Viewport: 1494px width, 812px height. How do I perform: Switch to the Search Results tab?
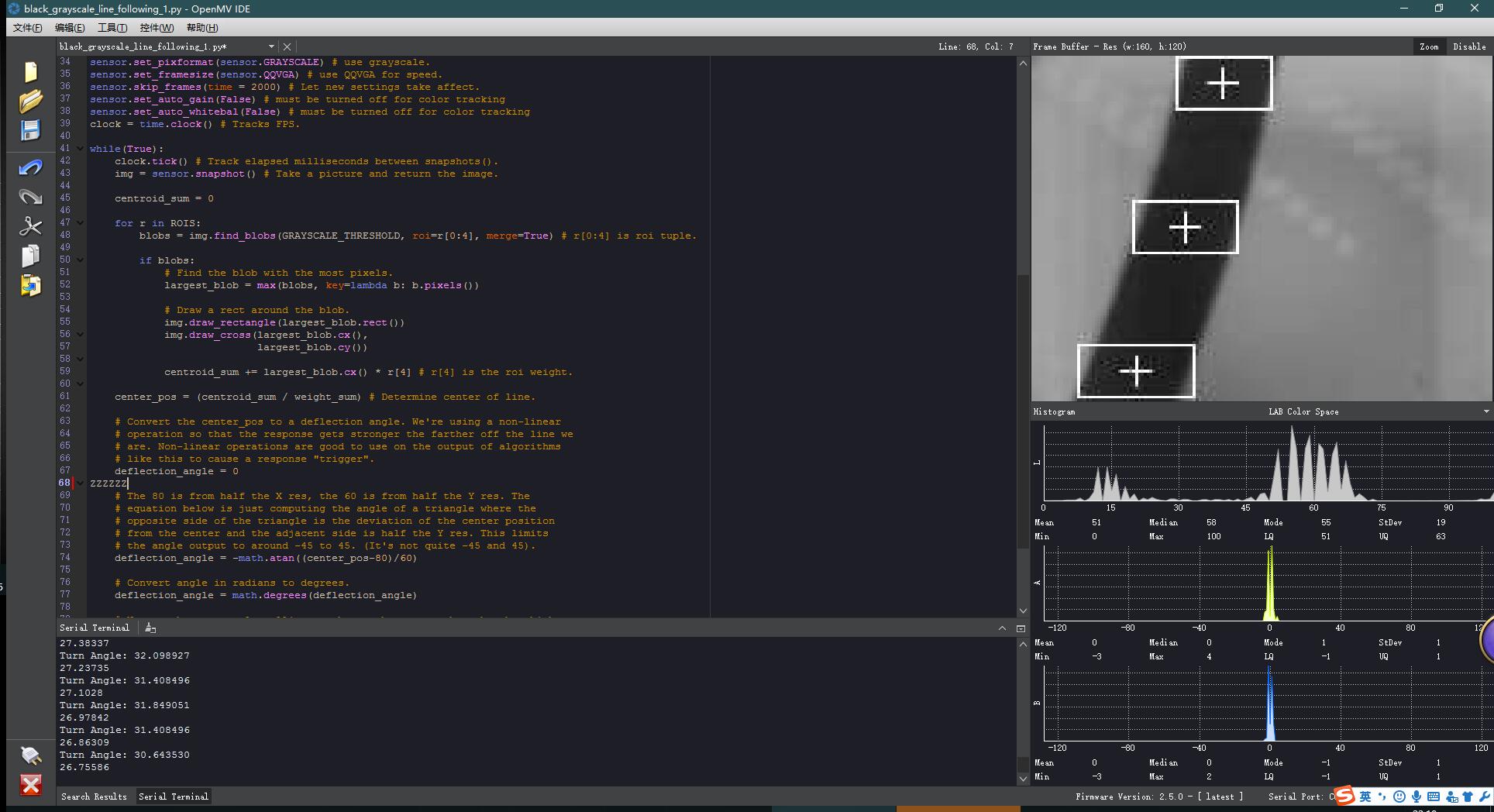pos(94,797)
